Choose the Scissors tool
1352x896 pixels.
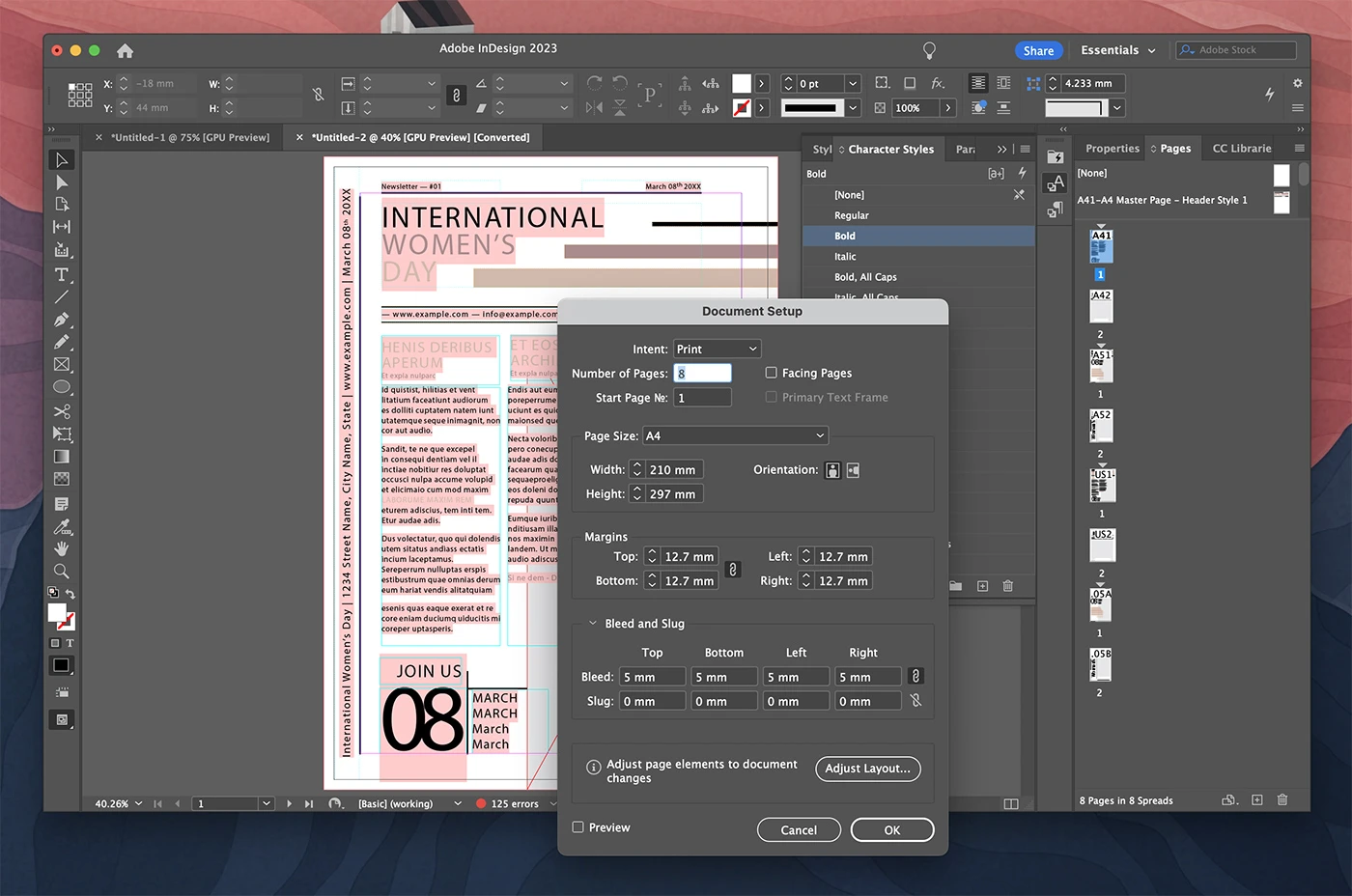pyautogui.click(x=62, y=411)
